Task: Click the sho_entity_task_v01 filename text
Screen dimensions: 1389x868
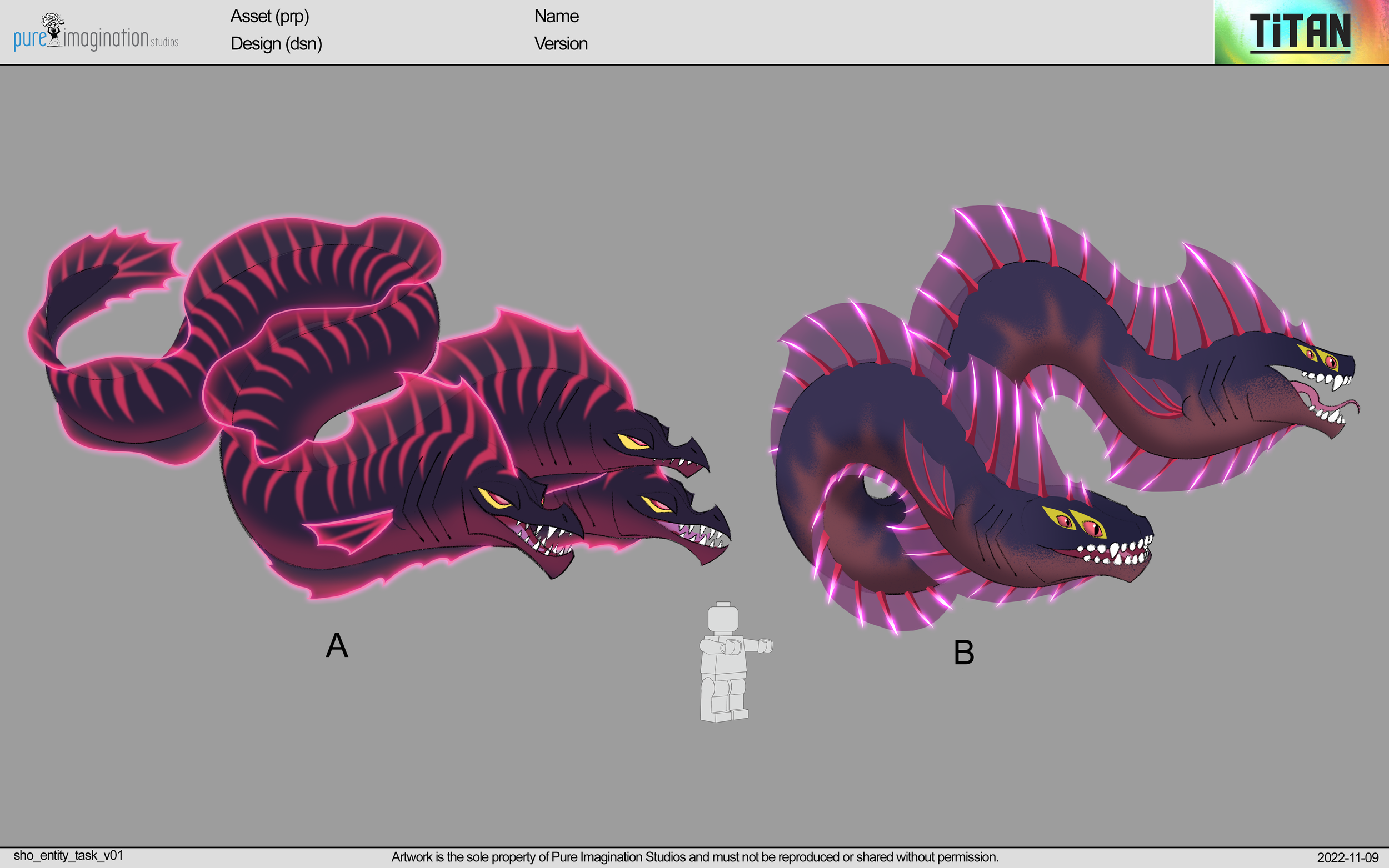Action: [x=69, y=855]
